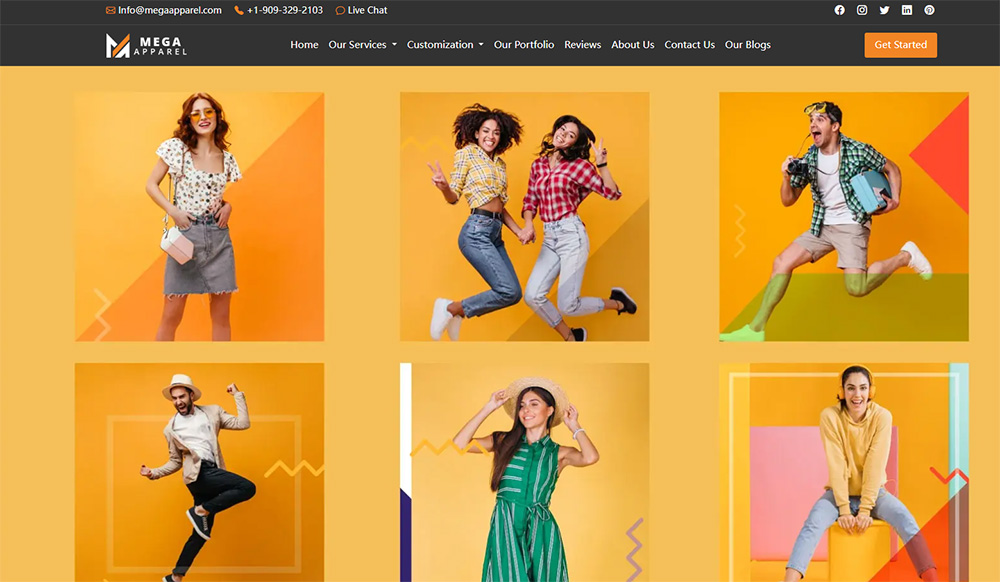Click the Twitter bird icon
Screen dimensions: 1000x582
point(884,10)
